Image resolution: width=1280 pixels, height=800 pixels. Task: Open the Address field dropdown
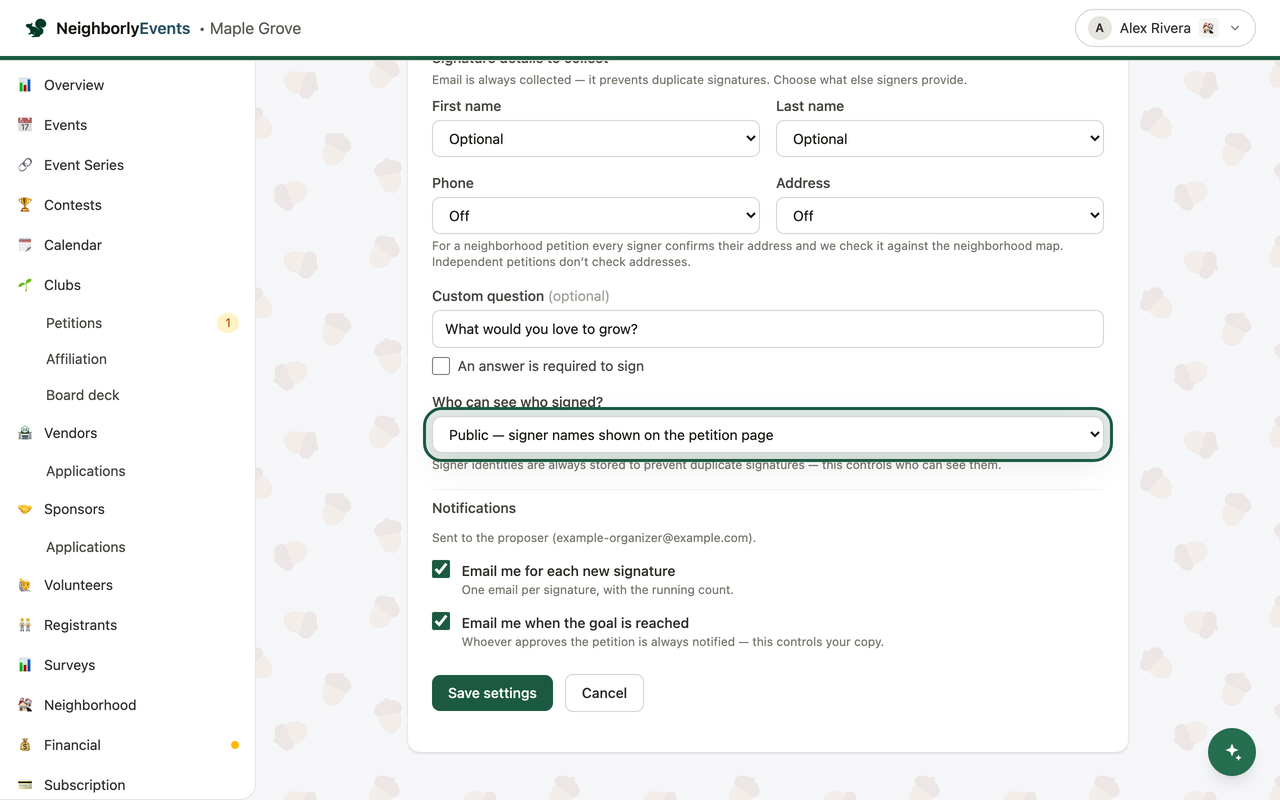click(x=940, y=216)
